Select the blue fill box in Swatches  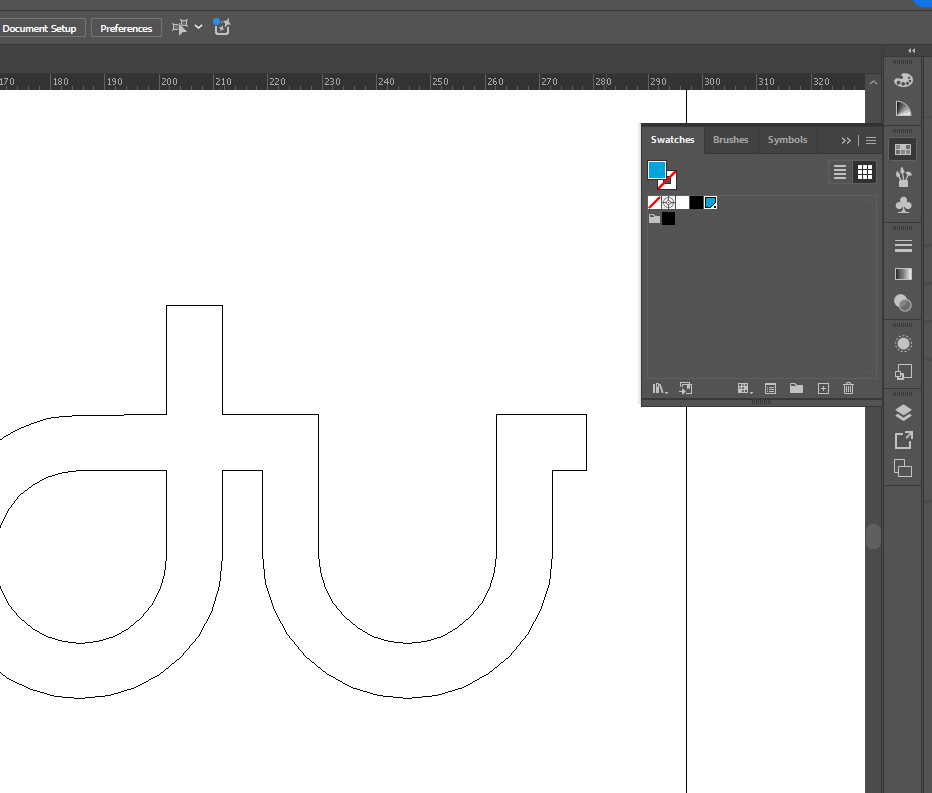[657, 170]
